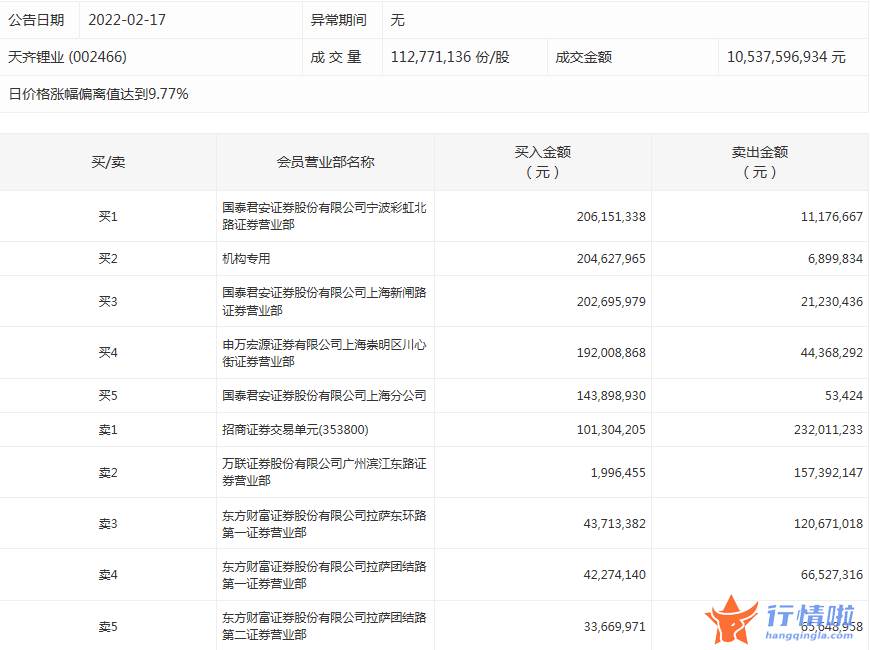Image resolution: width=870 pixels, height=650 pixels.
Task: Click the 机构专用 member name
Action: tap(246, 259)
